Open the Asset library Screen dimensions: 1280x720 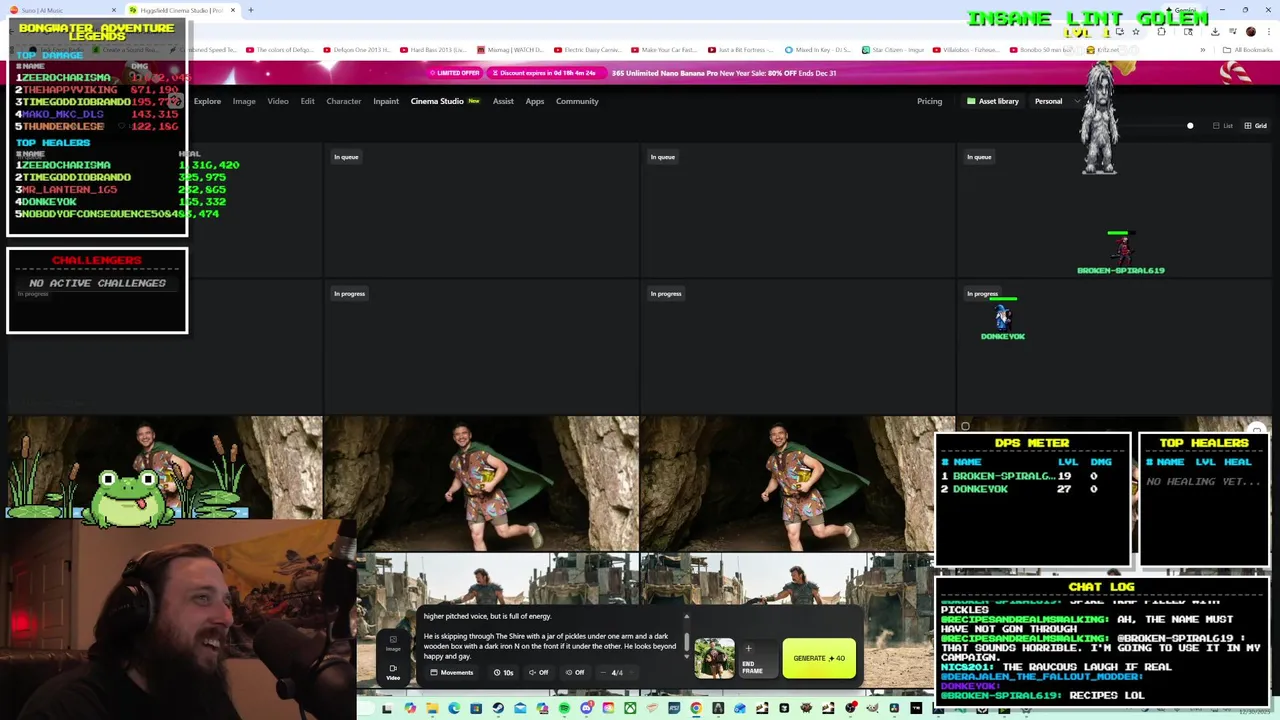(992, 101)
